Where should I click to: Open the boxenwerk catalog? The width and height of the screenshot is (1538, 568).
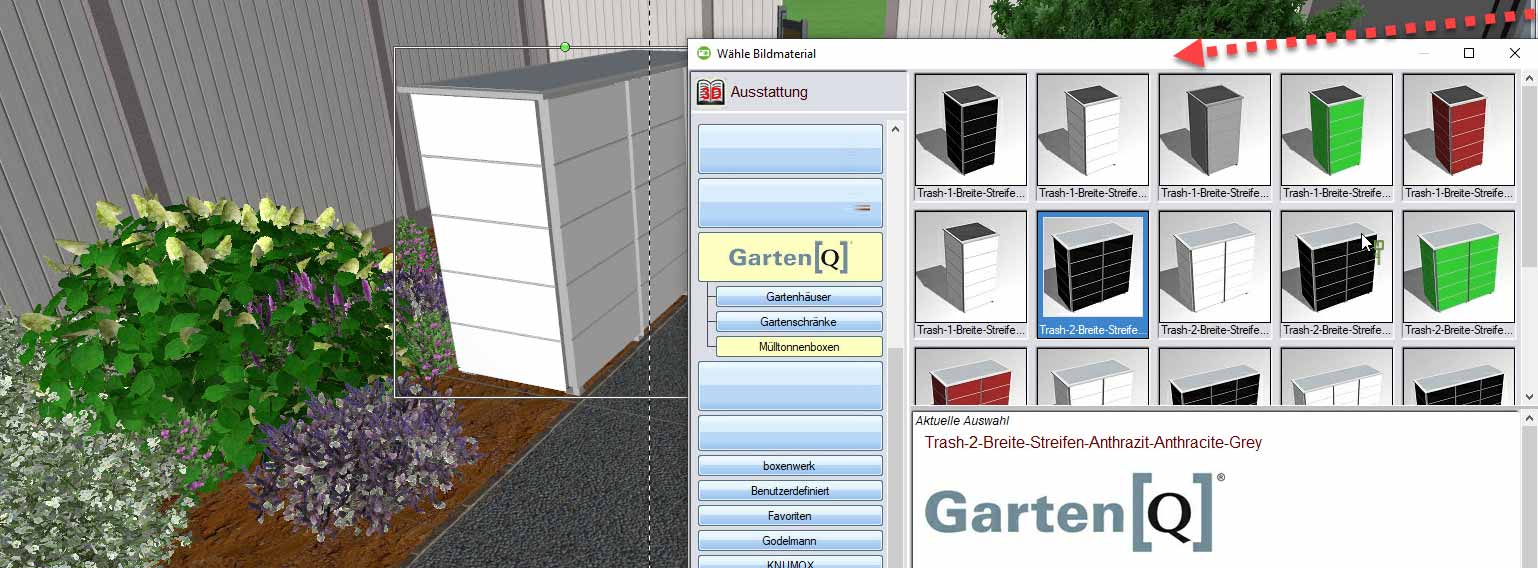coord(790,466)
